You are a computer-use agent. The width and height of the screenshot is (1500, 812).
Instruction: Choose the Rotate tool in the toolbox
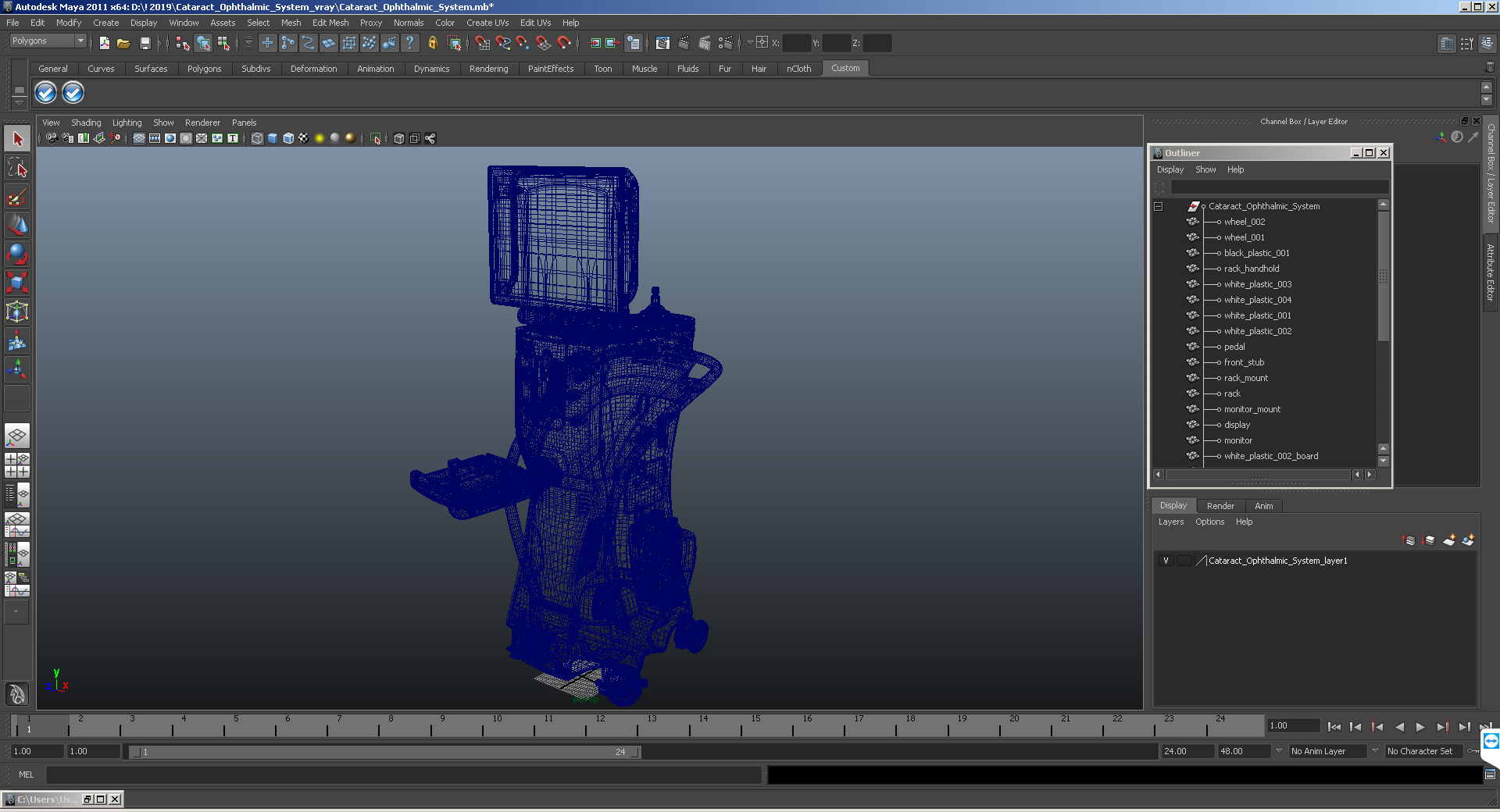pyautogui.click(x=17, y=254)
